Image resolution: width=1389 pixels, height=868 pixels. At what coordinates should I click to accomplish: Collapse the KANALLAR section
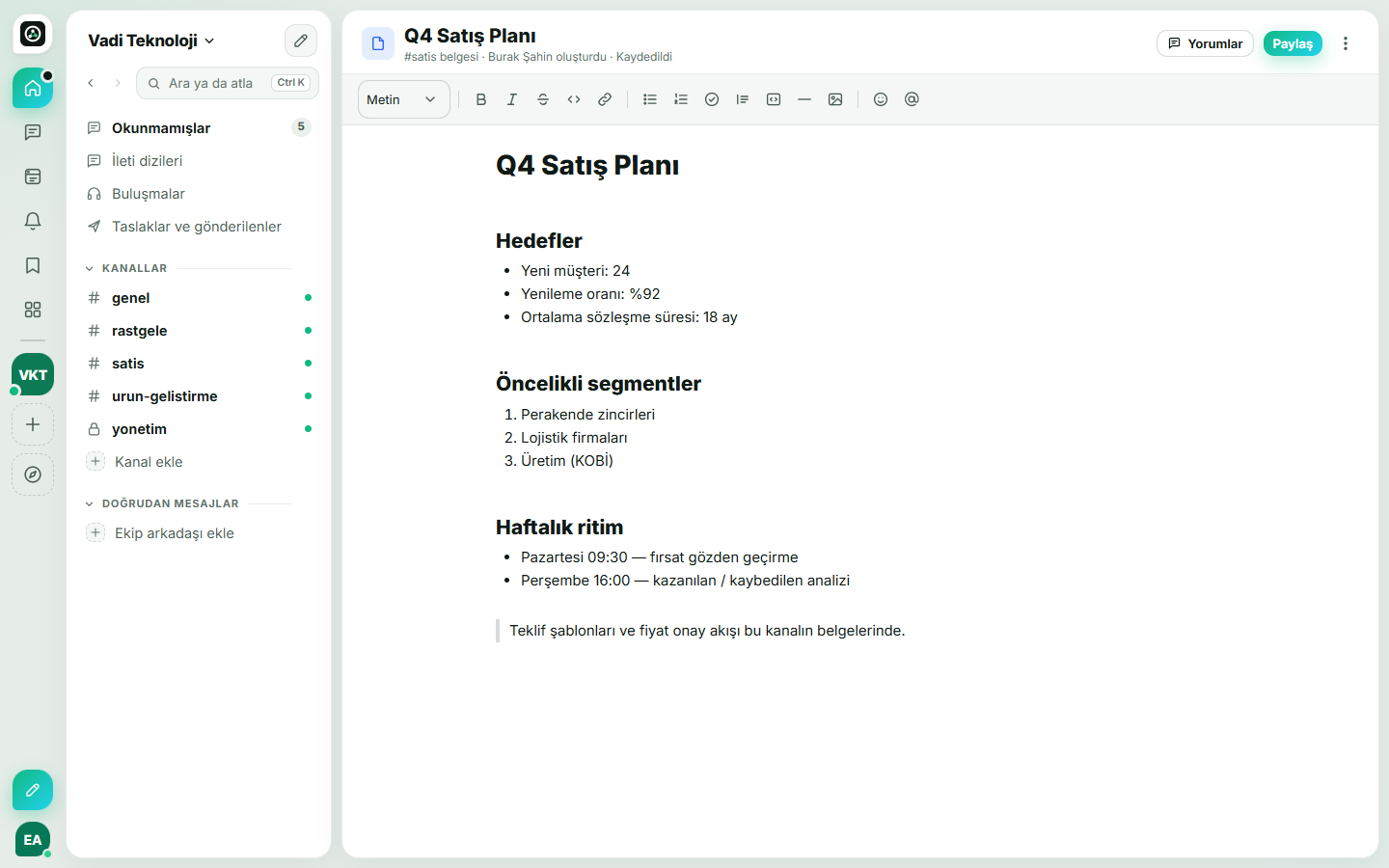(x=89, y=268)
